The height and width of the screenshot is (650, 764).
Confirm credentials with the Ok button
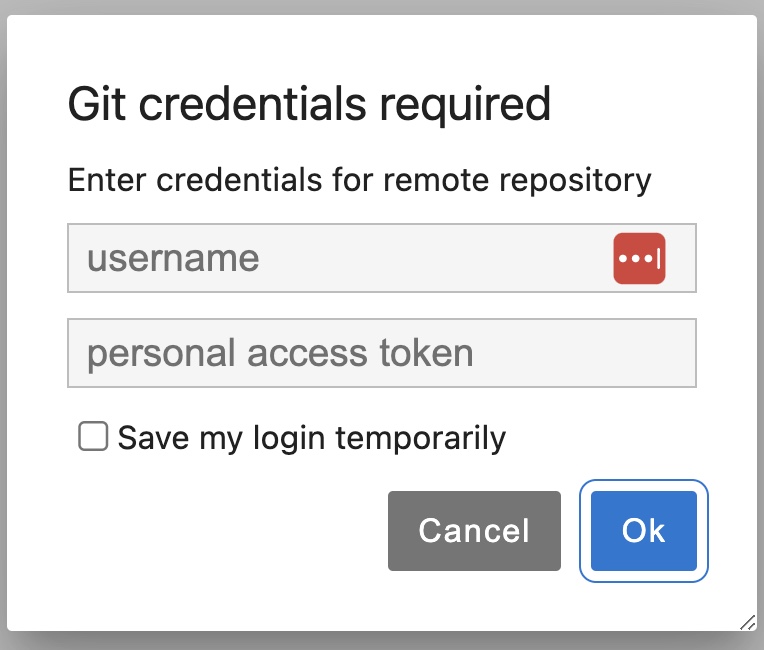(643, 530)
